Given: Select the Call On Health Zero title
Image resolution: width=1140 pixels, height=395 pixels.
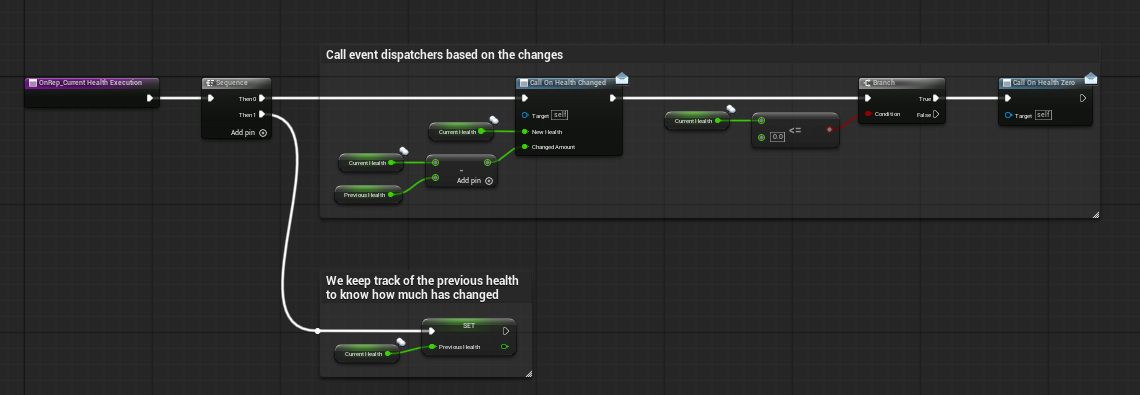Looking at the screenshot, I should (x=1044, y=83).
